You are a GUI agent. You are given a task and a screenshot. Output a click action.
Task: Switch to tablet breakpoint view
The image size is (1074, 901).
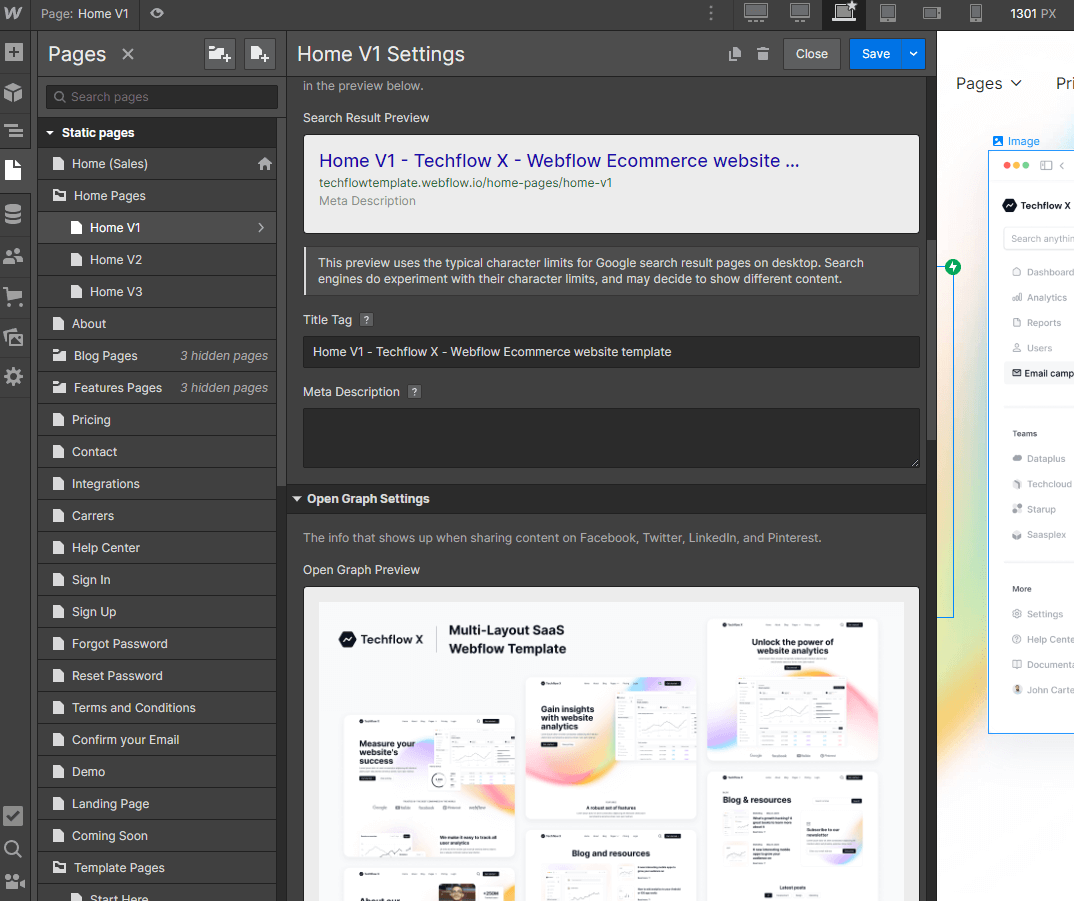(886, 14)
